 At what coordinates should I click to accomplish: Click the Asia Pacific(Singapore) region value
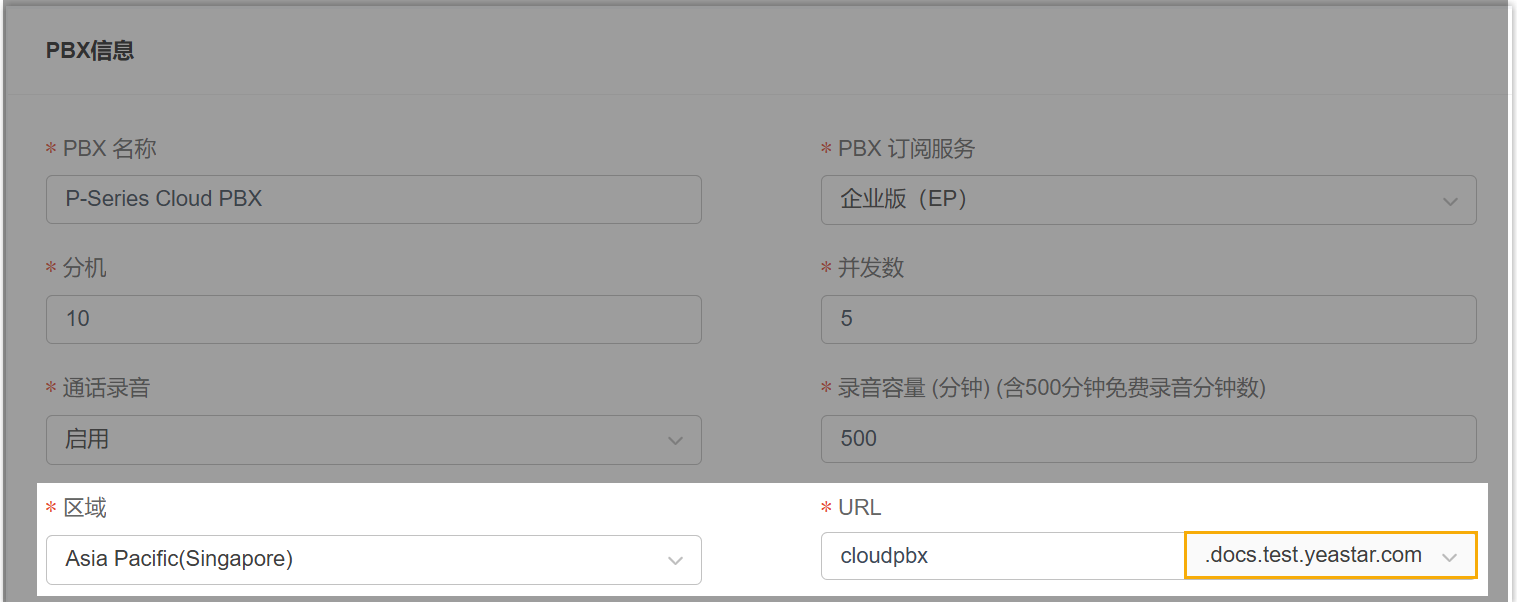pos(180,559)
